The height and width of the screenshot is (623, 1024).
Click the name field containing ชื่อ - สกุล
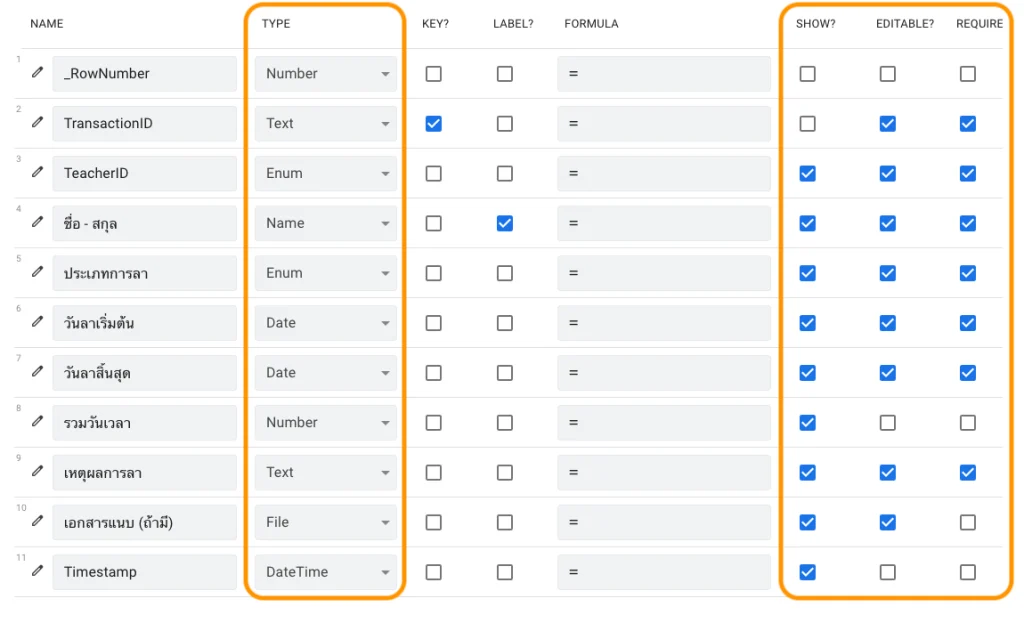pos(144,223)
